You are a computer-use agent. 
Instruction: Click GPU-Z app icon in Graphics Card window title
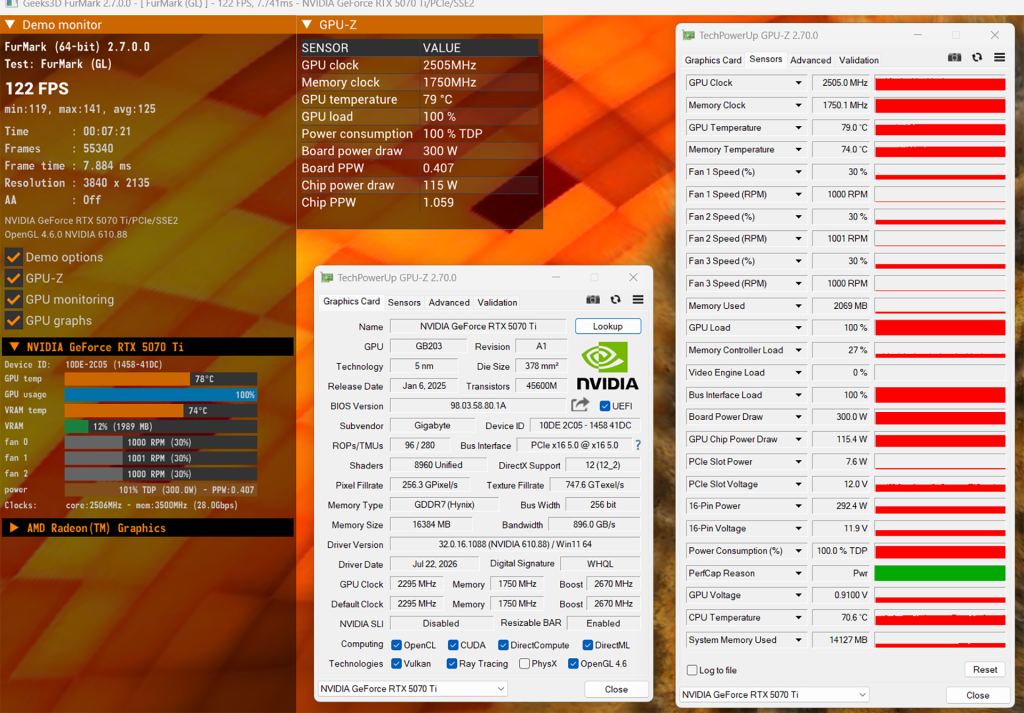(327, 277)
